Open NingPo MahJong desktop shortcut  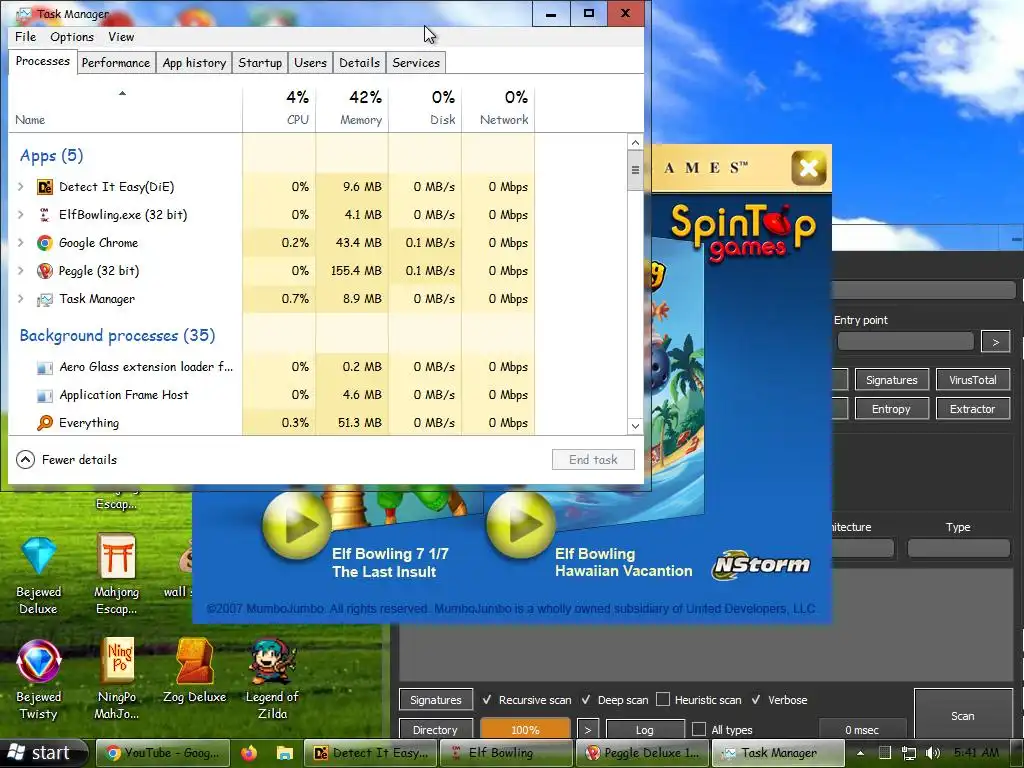116,680
